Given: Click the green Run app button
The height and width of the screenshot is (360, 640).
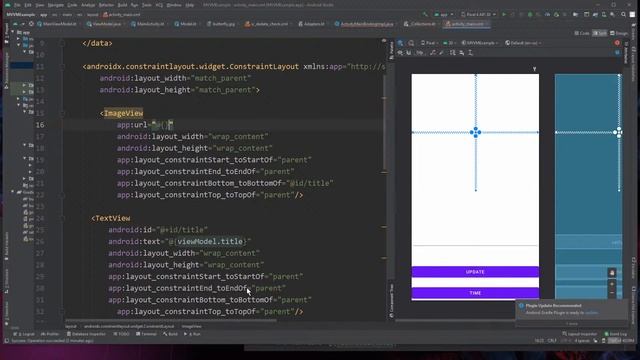Looking at the screenshot, I should (504, 14).
